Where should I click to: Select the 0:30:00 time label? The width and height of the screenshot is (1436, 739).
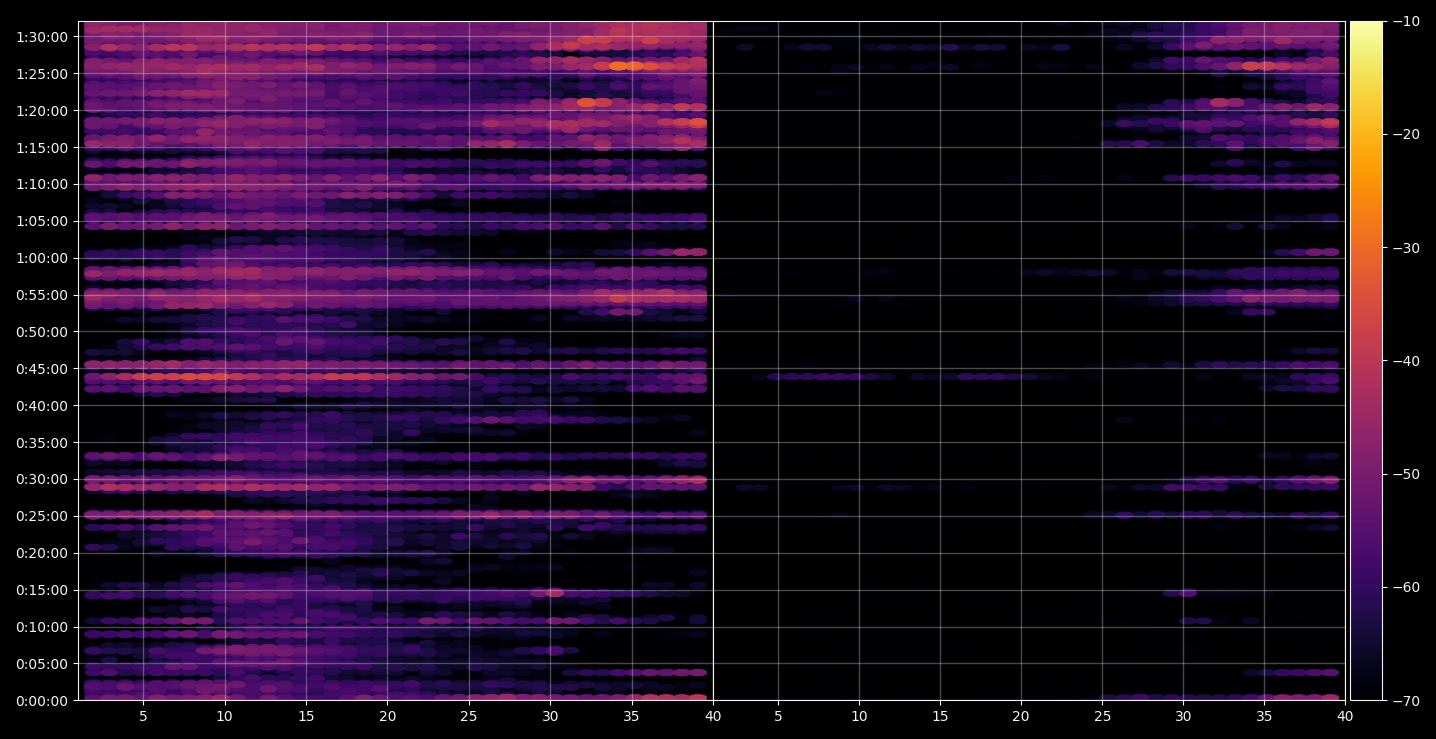(x=42, y=479)
